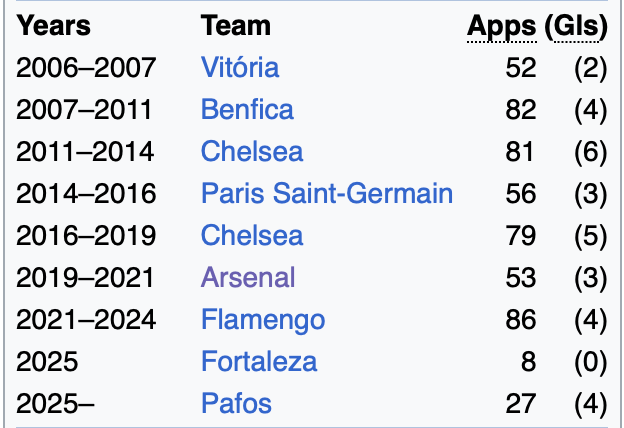Click the 56 appearances value for Paris Saint-Germain
The image size is (624, 428).
click(521, 194)
